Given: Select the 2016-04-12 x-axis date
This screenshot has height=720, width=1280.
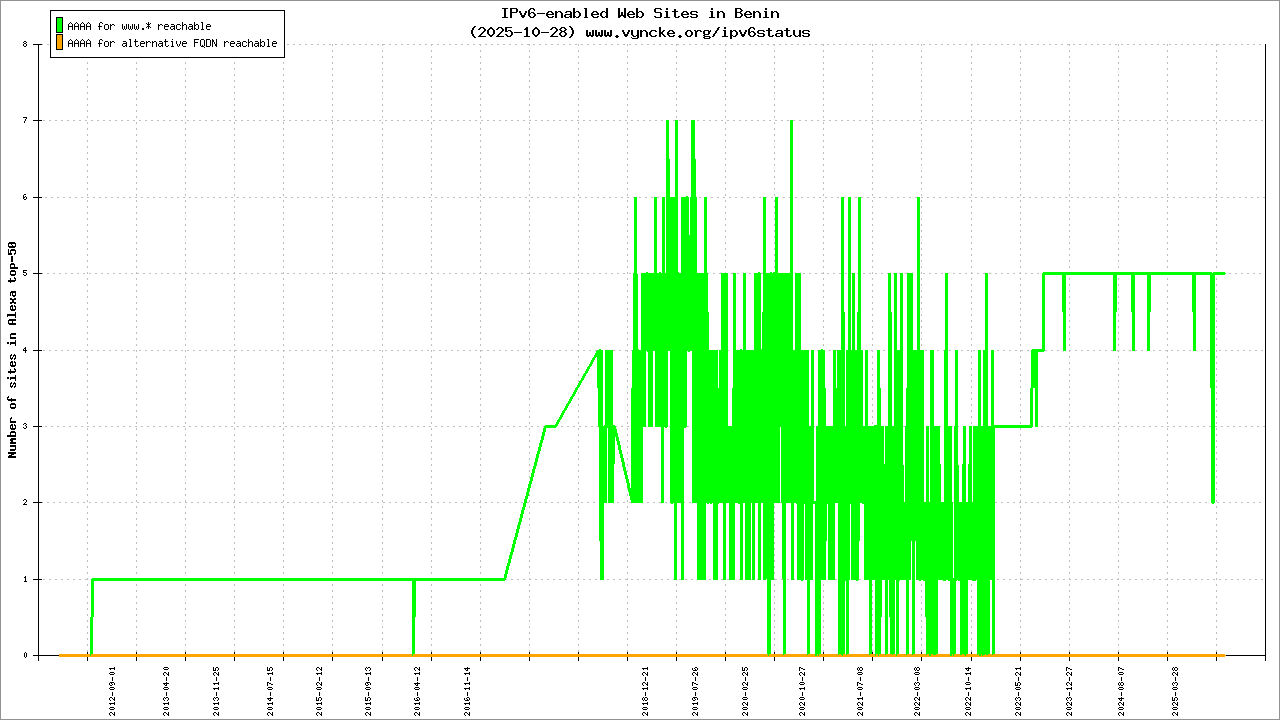Looking at the screenshot, I should pos(418,688).
